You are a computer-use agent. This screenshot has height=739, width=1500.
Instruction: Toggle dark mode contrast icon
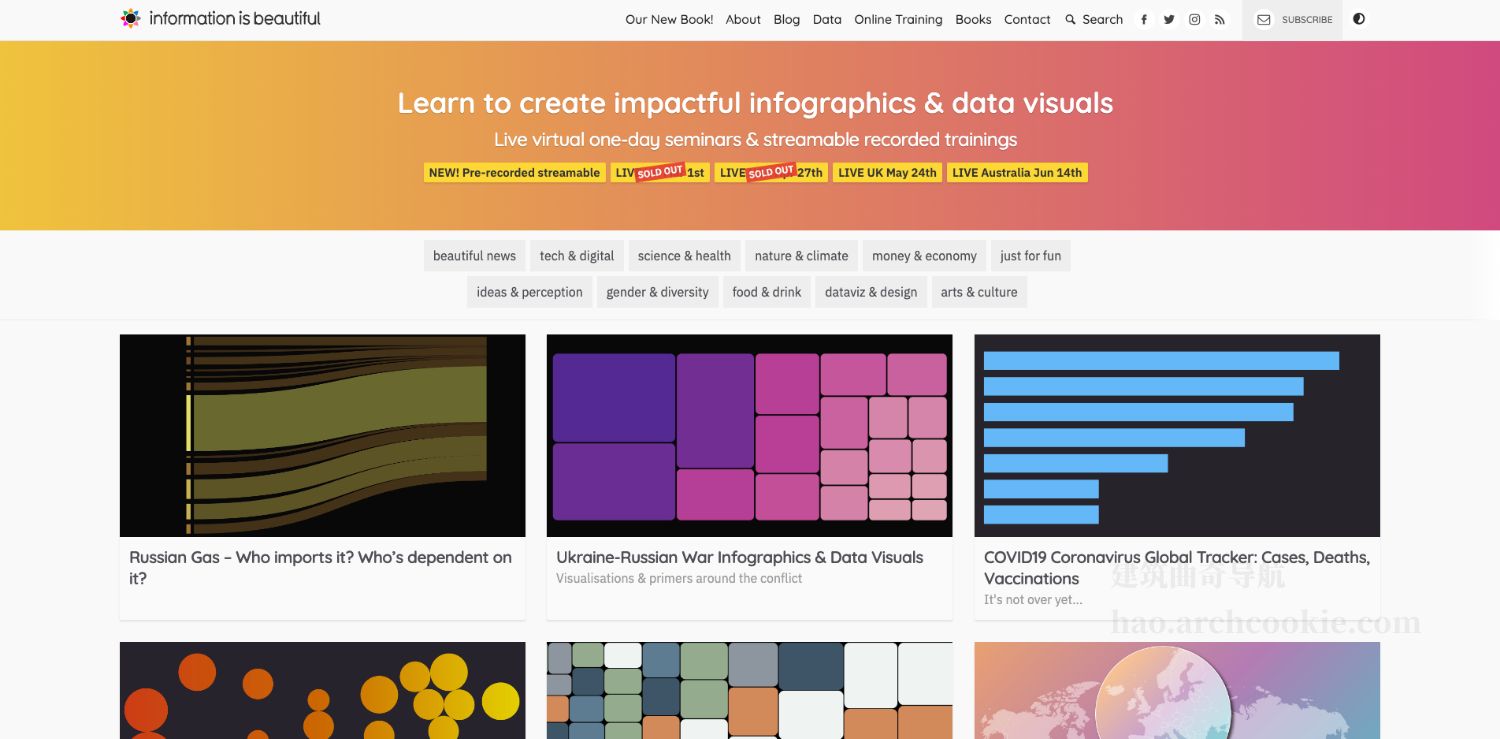(1359, 19)
